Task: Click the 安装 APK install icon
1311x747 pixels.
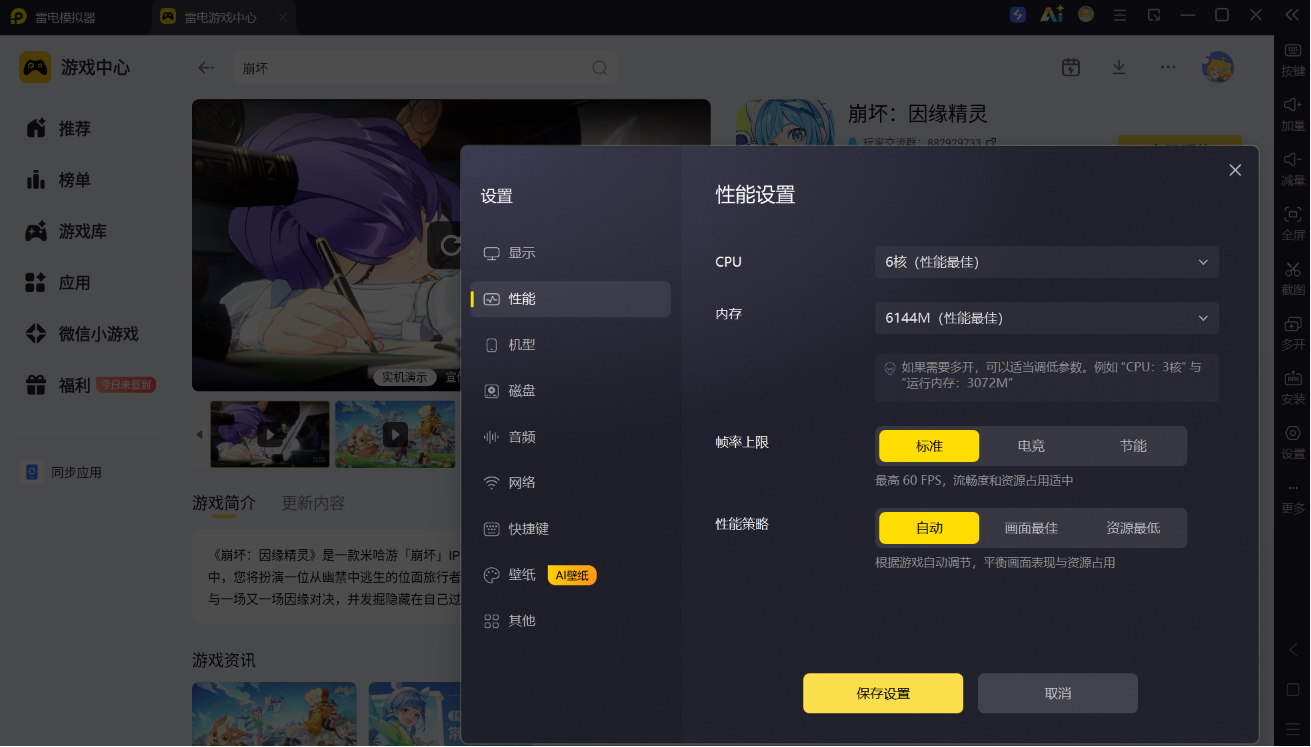Action: pos(1293,387)
